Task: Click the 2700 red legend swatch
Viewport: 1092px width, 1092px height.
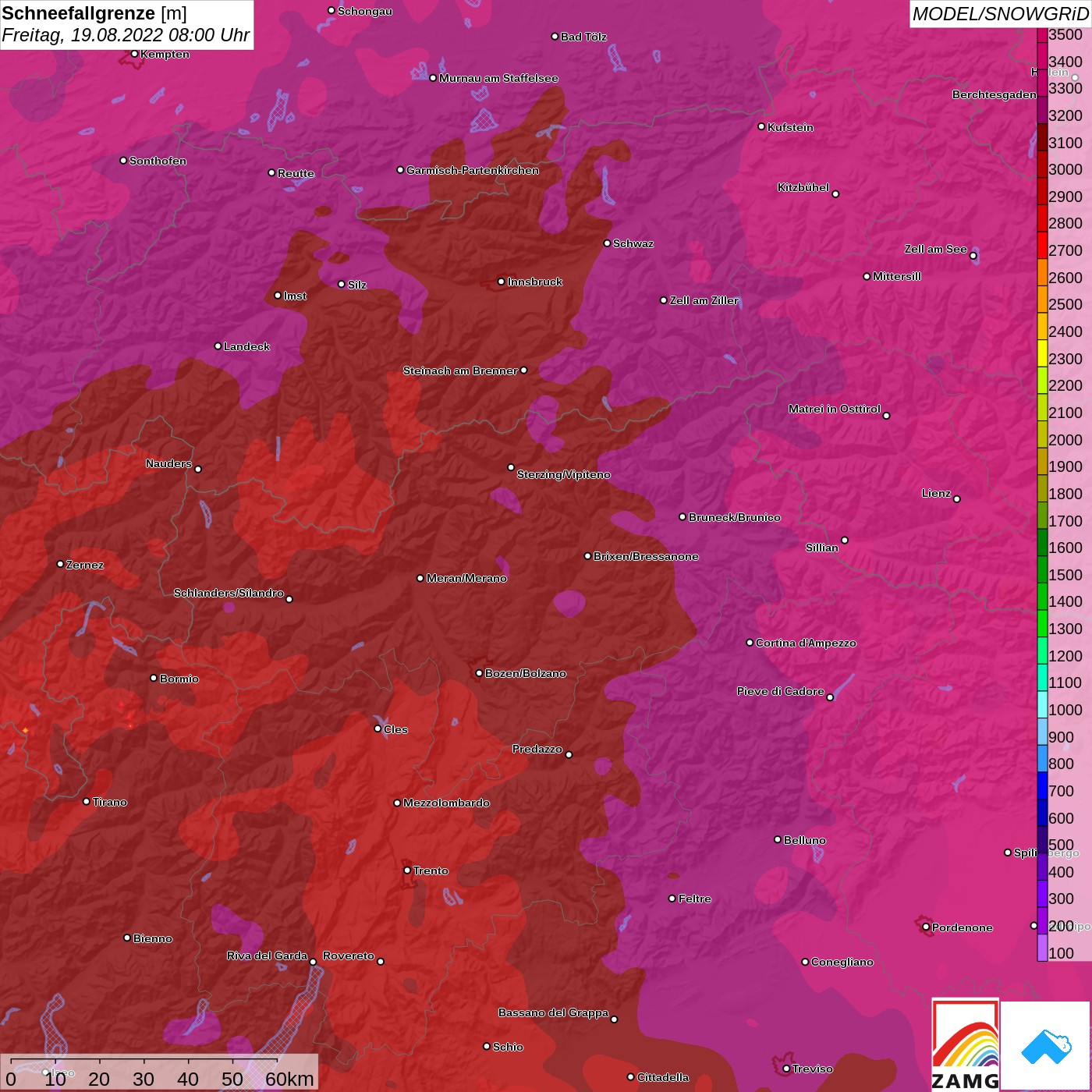Action: coord(1042,245)
